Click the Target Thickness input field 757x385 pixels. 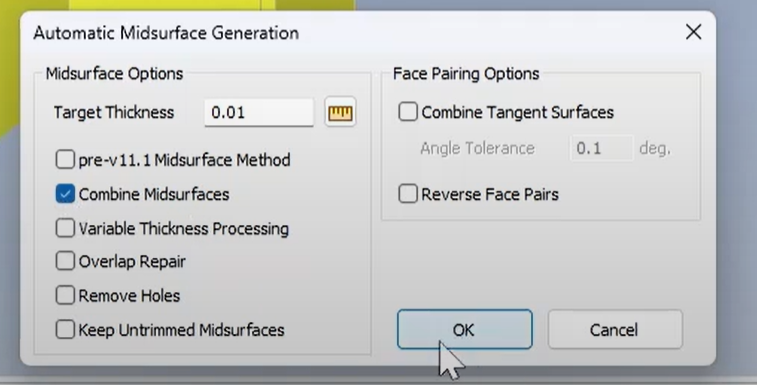click(x=259, y=113)
